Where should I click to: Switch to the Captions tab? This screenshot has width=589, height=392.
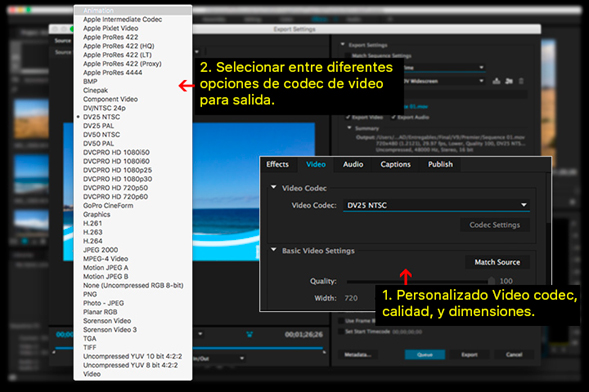(395, 164)
